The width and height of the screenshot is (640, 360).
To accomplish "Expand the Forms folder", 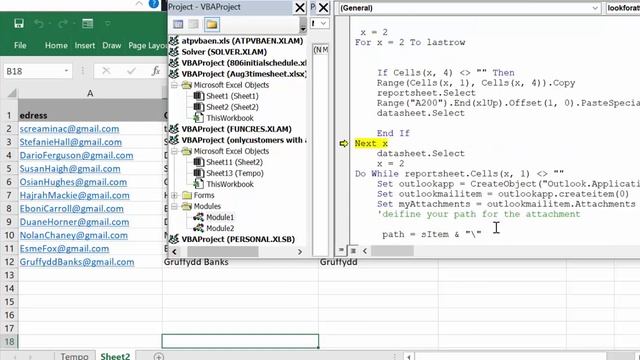I will pyautogui.click(x=174, y=195).
